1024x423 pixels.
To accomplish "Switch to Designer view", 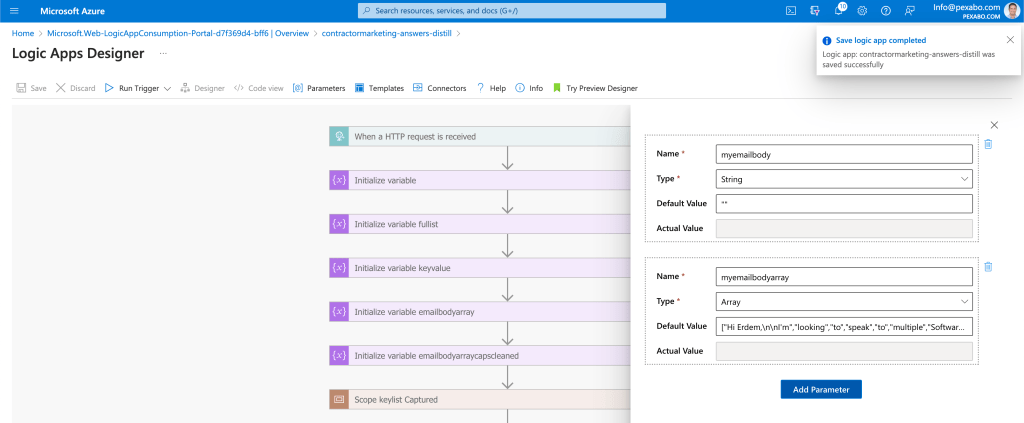I will pyautogui.click(x=202, y=88).
